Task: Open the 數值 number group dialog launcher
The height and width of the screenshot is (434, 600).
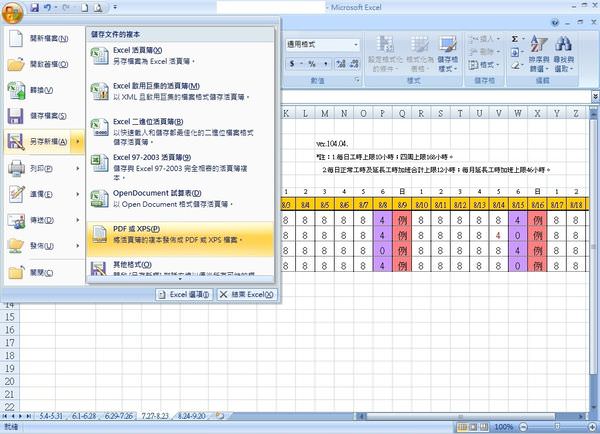Action: [x=357, y=80]
